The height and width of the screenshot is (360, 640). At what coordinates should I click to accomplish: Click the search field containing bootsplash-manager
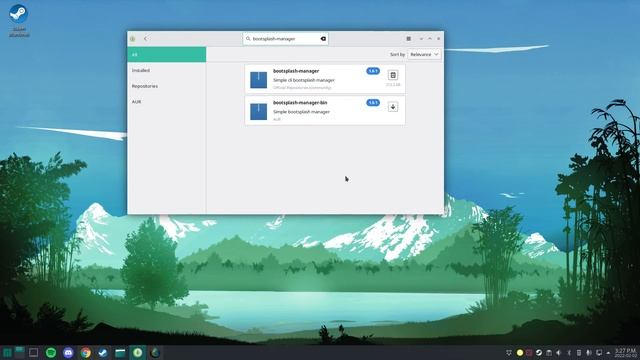(x=285, y=39)
